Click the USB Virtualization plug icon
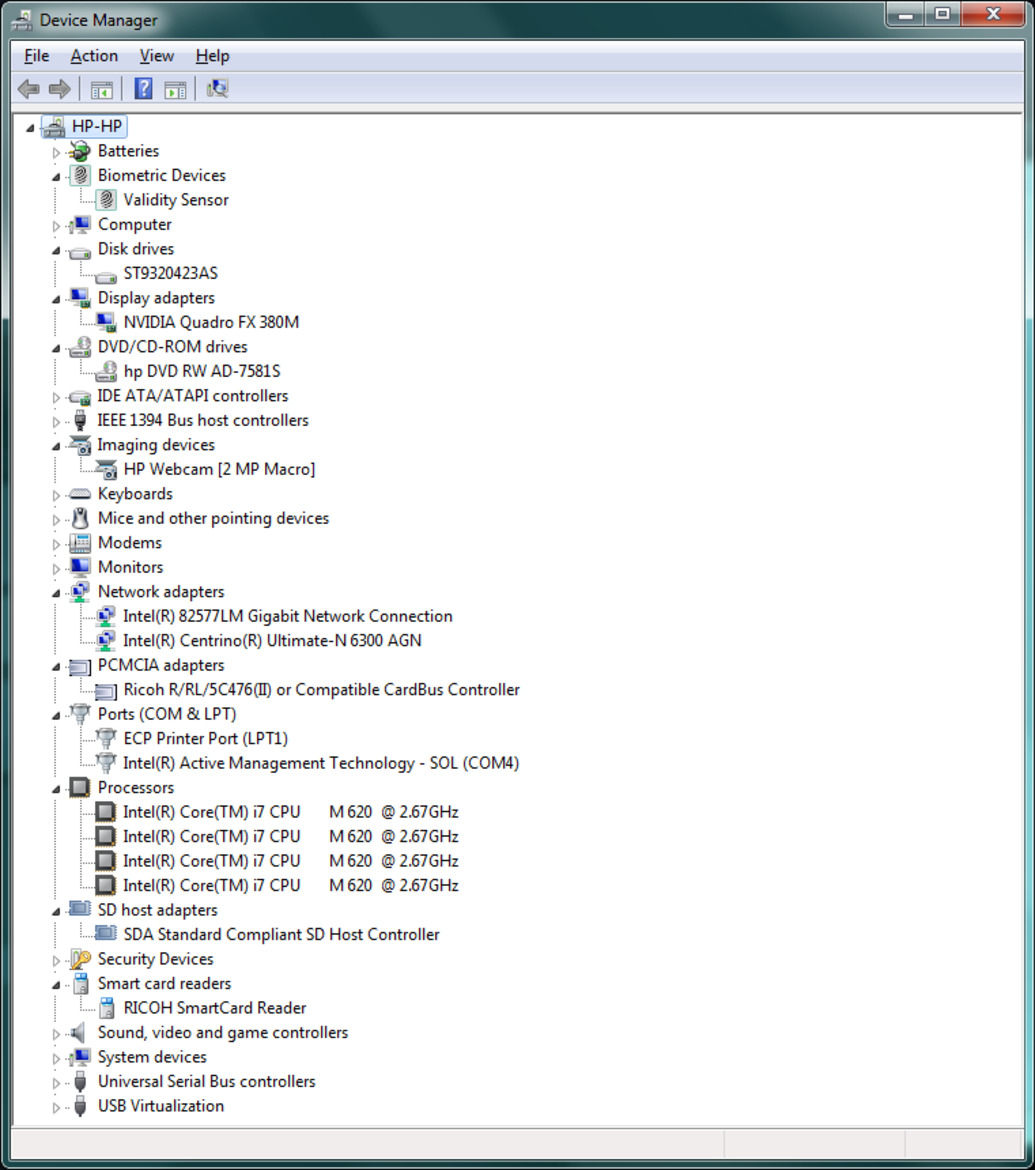 [x=80, y=1106]
